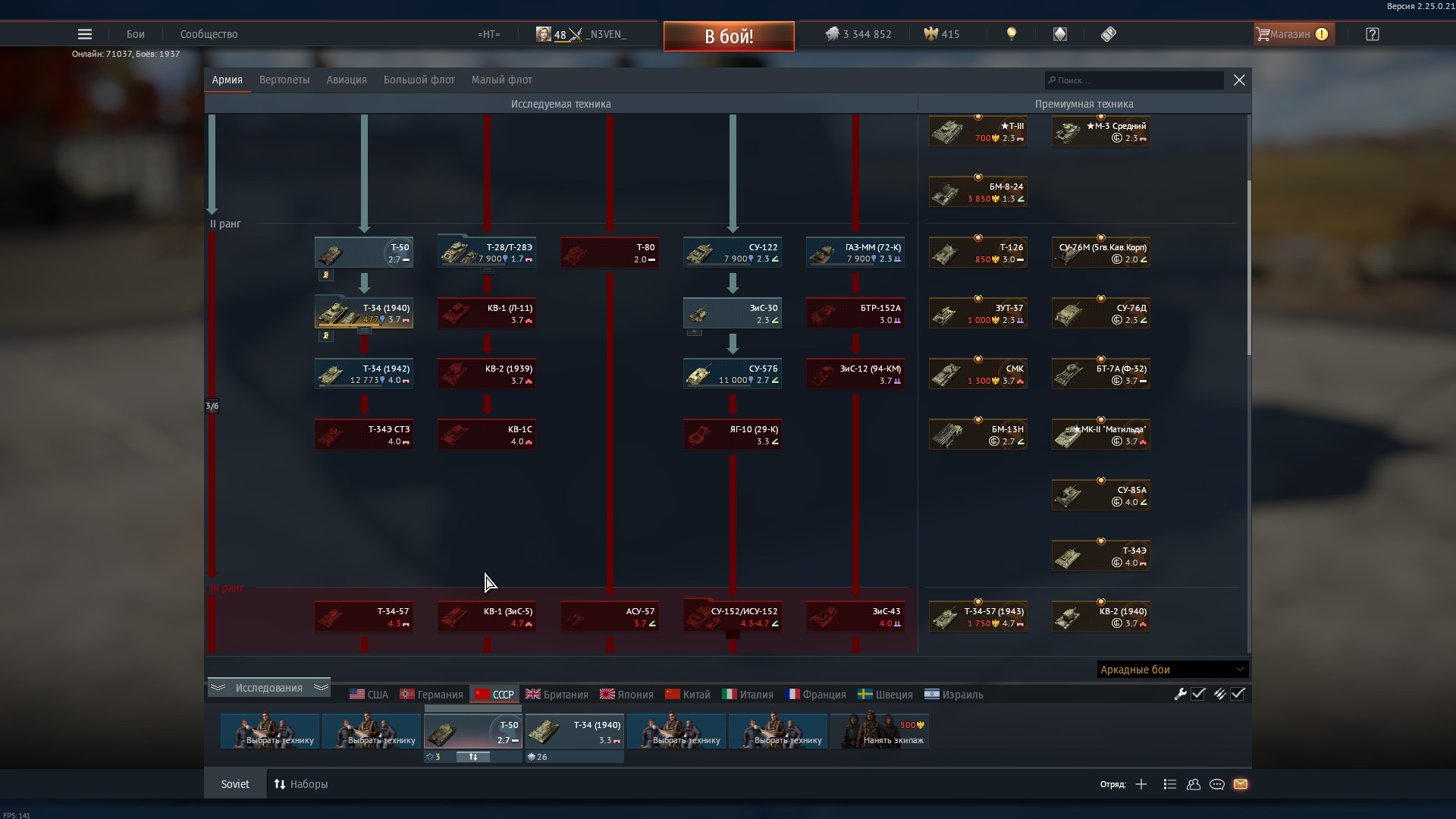Hire crew via Нанять экипаж
This screenshot has width=1456, height=819.
(880, 731)
